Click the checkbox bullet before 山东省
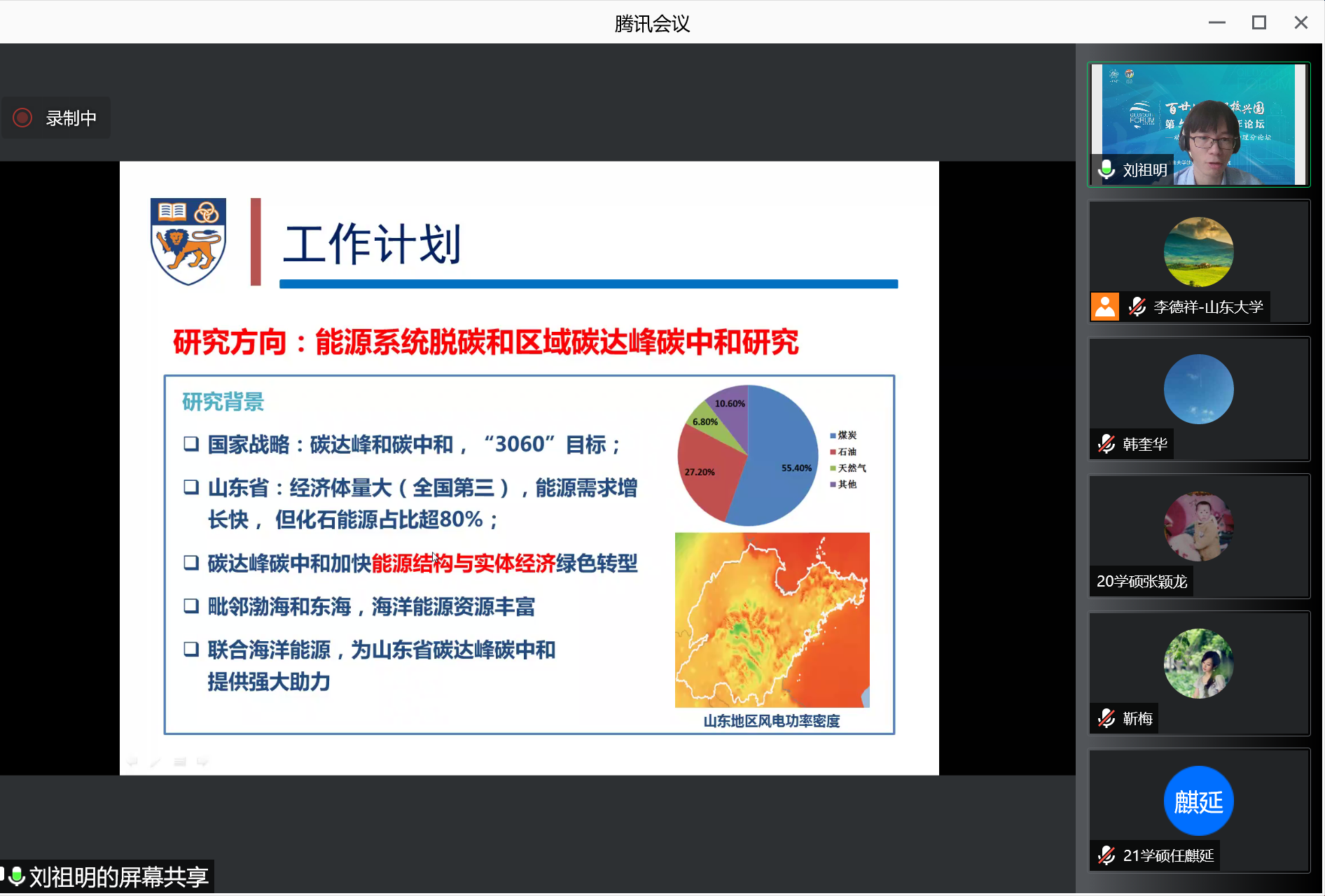 [191, 487]
